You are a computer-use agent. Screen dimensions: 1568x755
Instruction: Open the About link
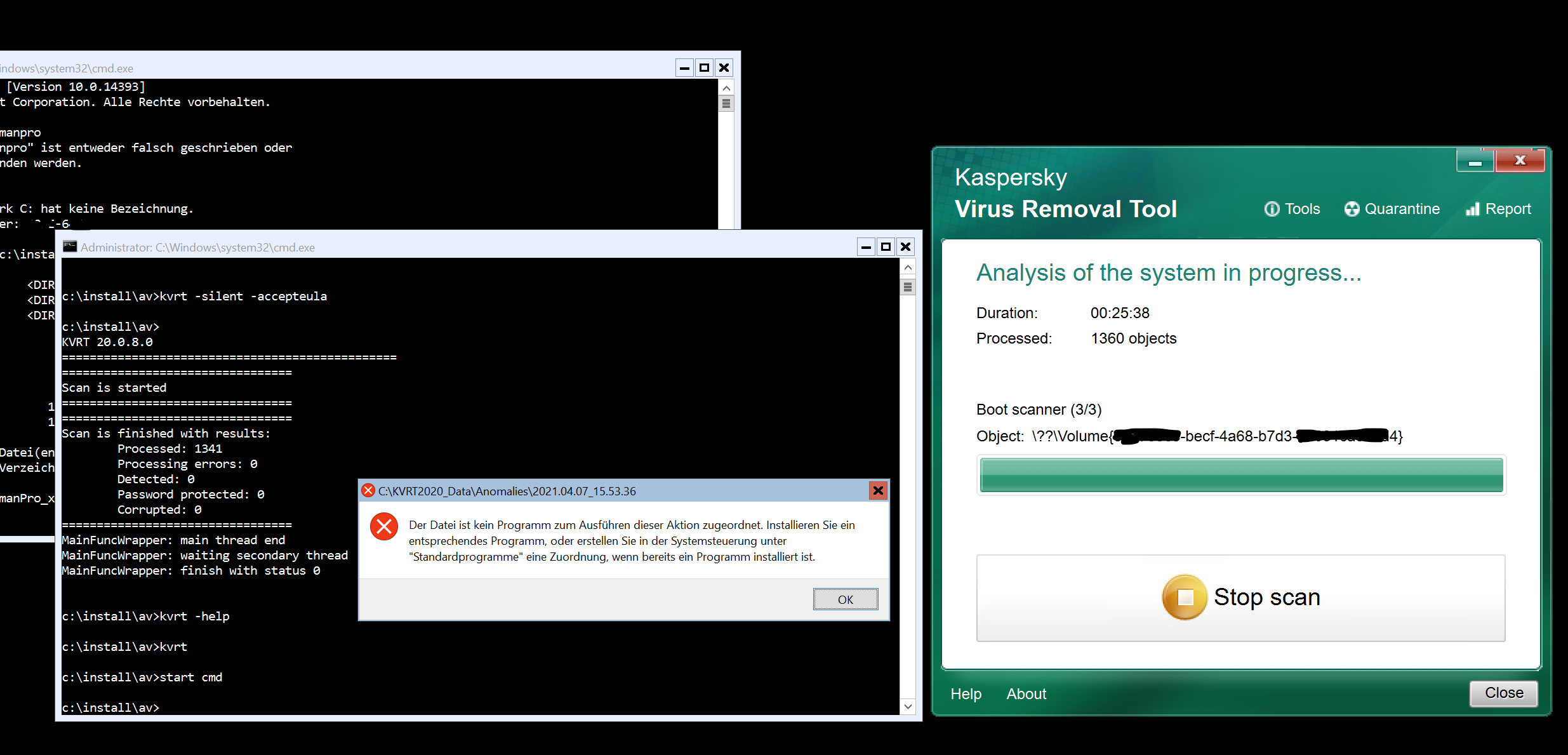[x=1026, y=694]
